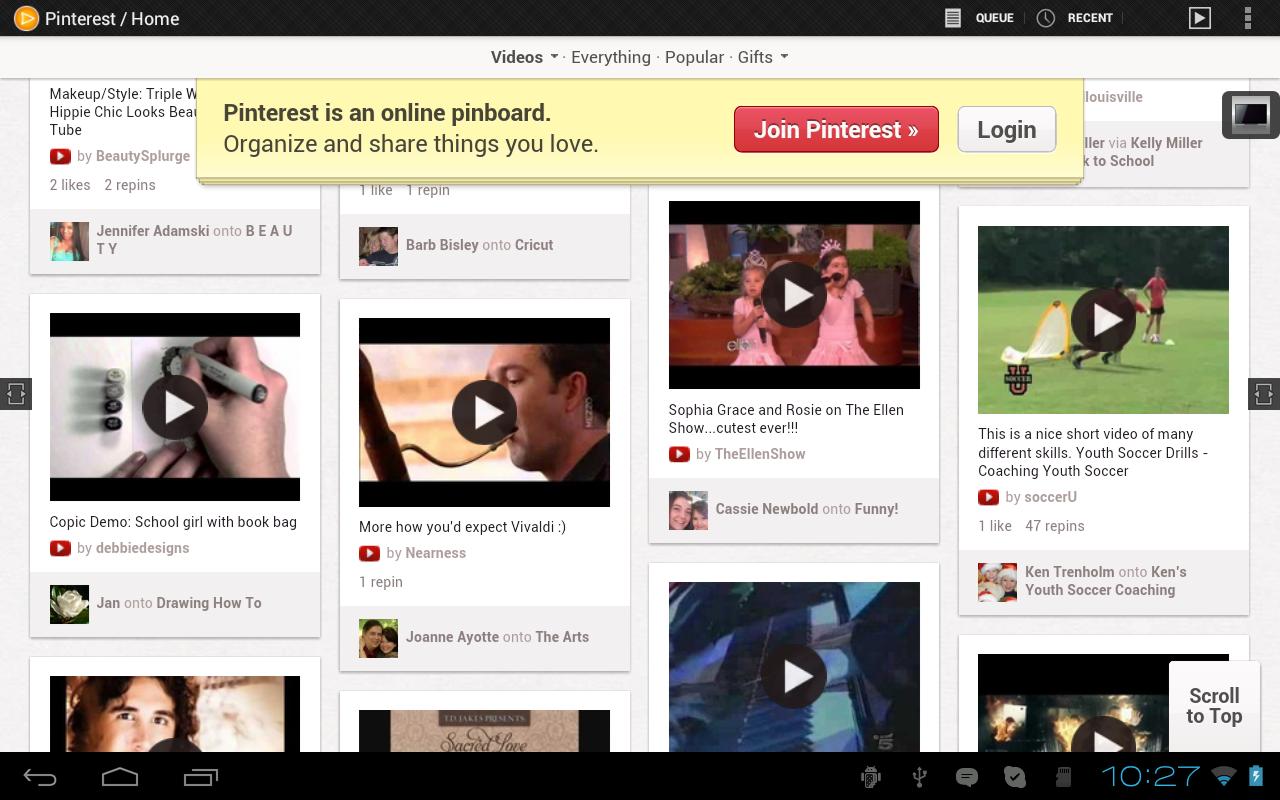Viewport: 1280px width, 800px height.
Task: Open the Cricut board link
Action: click(x=534, y=245)
